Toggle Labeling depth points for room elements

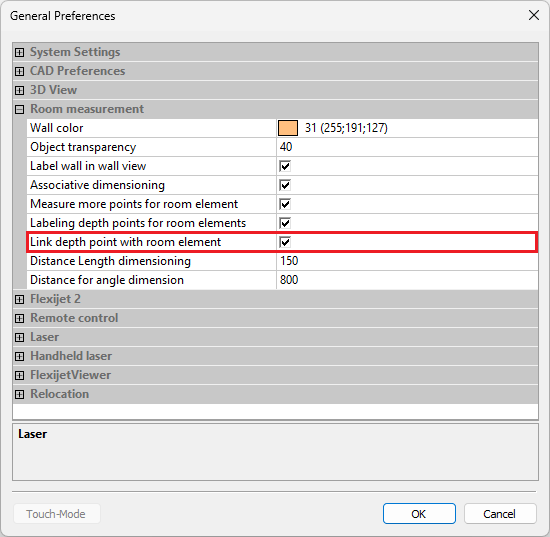[285, 223]
